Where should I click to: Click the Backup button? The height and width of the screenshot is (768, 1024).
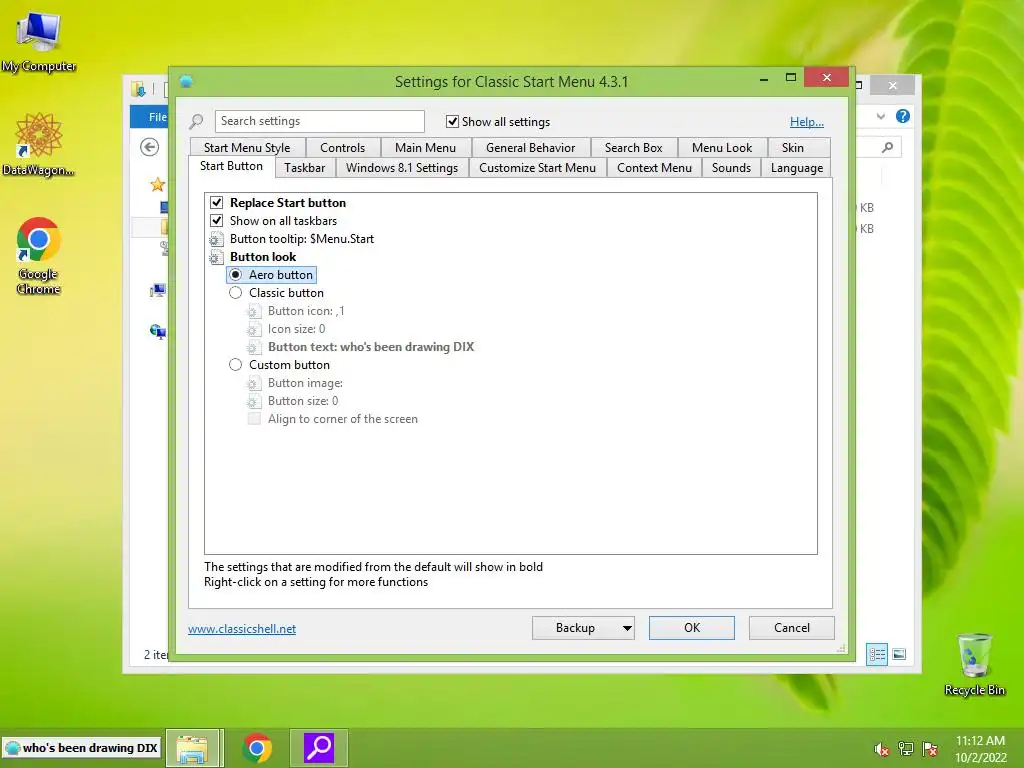coord(575,628)
